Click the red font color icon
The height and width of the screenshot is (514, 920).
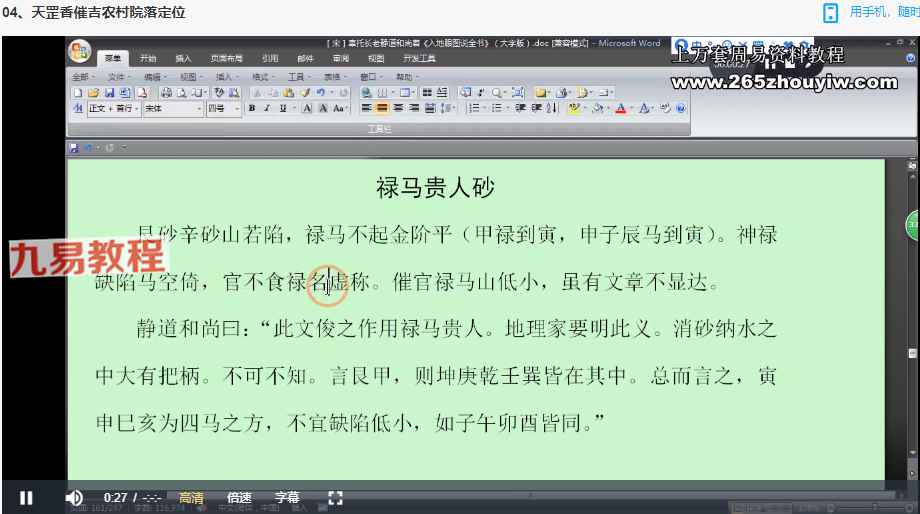coord(621,108)
